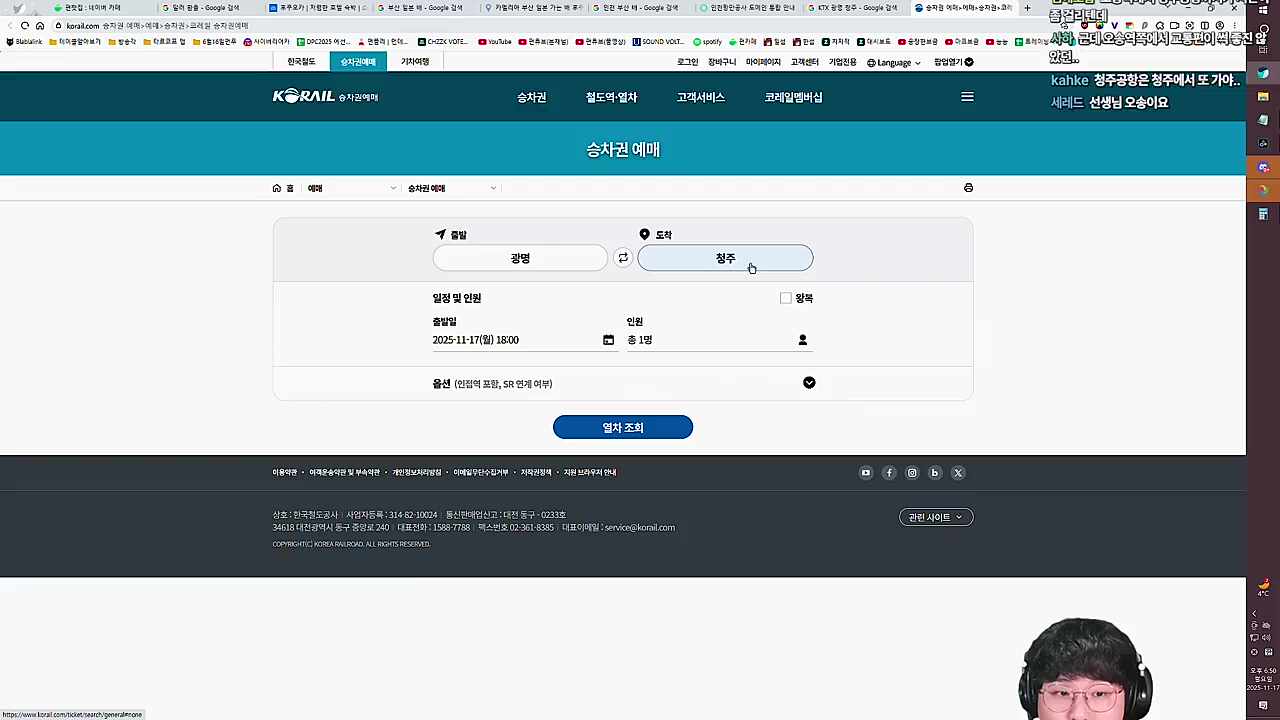Click the Instagram icon in the footer
Screen dimensions: 1280x720
(x=911, y=472)
